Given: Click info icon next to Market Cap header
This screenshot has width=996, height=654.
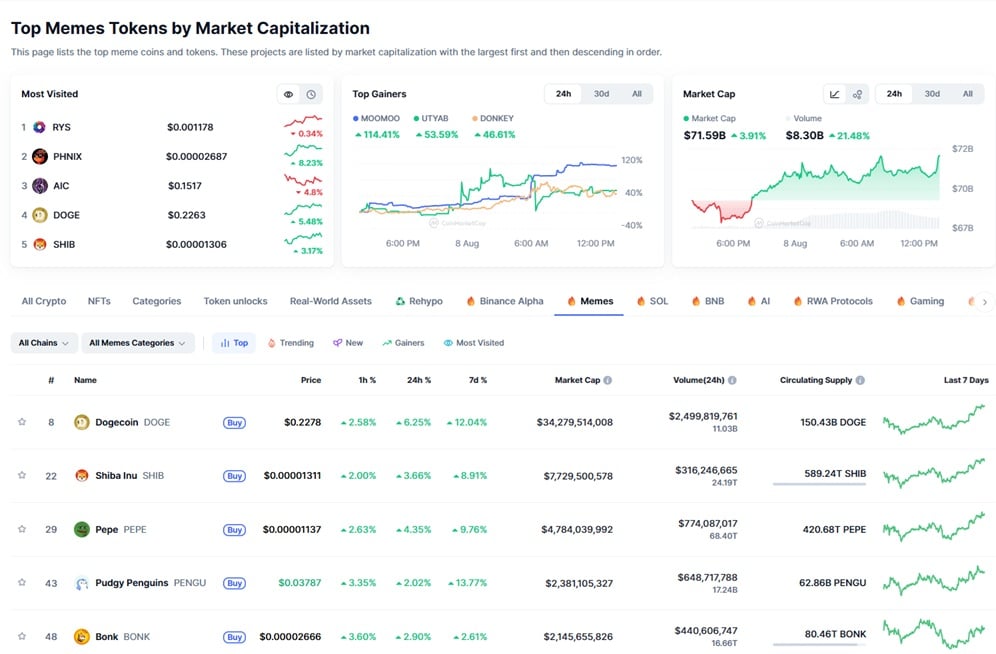Looking at the screenshot, I should tap(608, 380).
